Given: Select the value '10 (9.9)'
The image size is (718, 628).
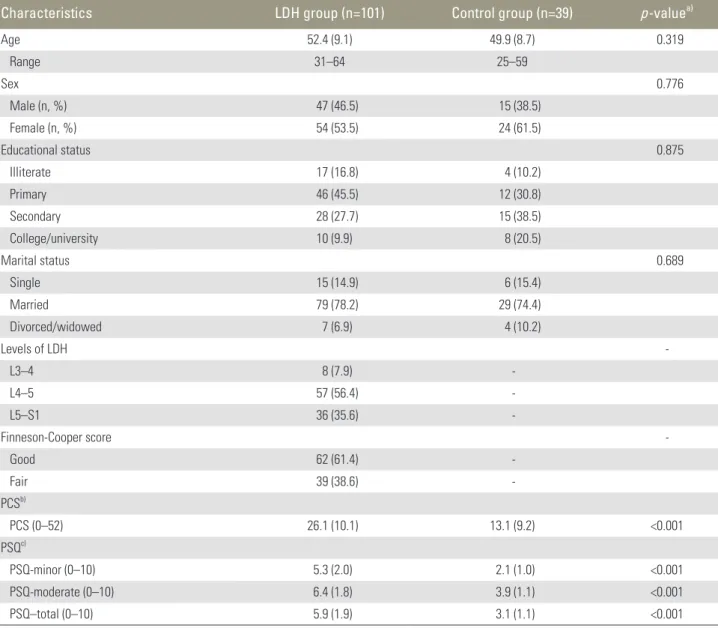Looking at the screenshot, I should pos(334,238).
